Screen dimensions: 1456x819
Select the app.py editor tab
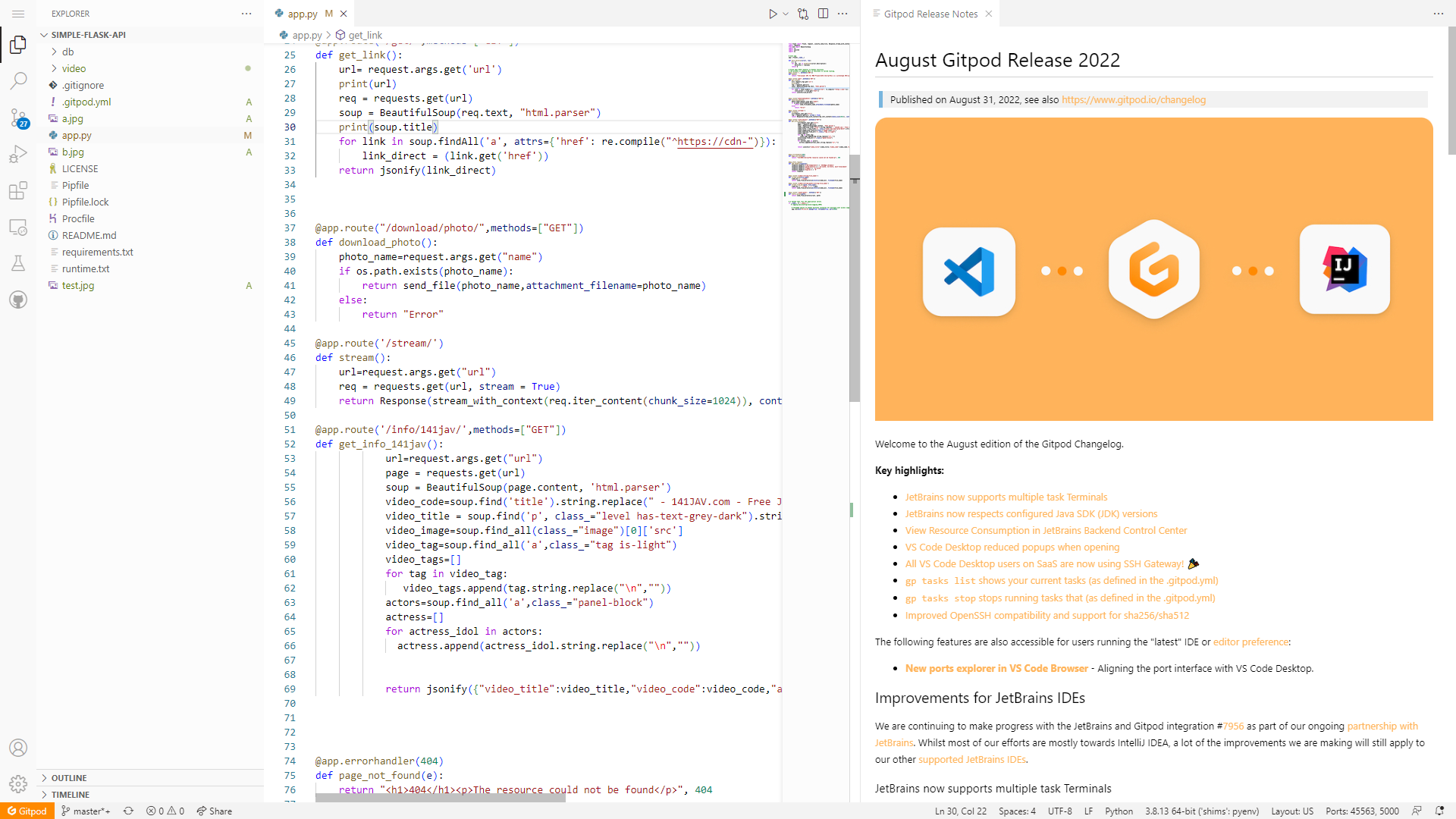(x=303, y=14)
